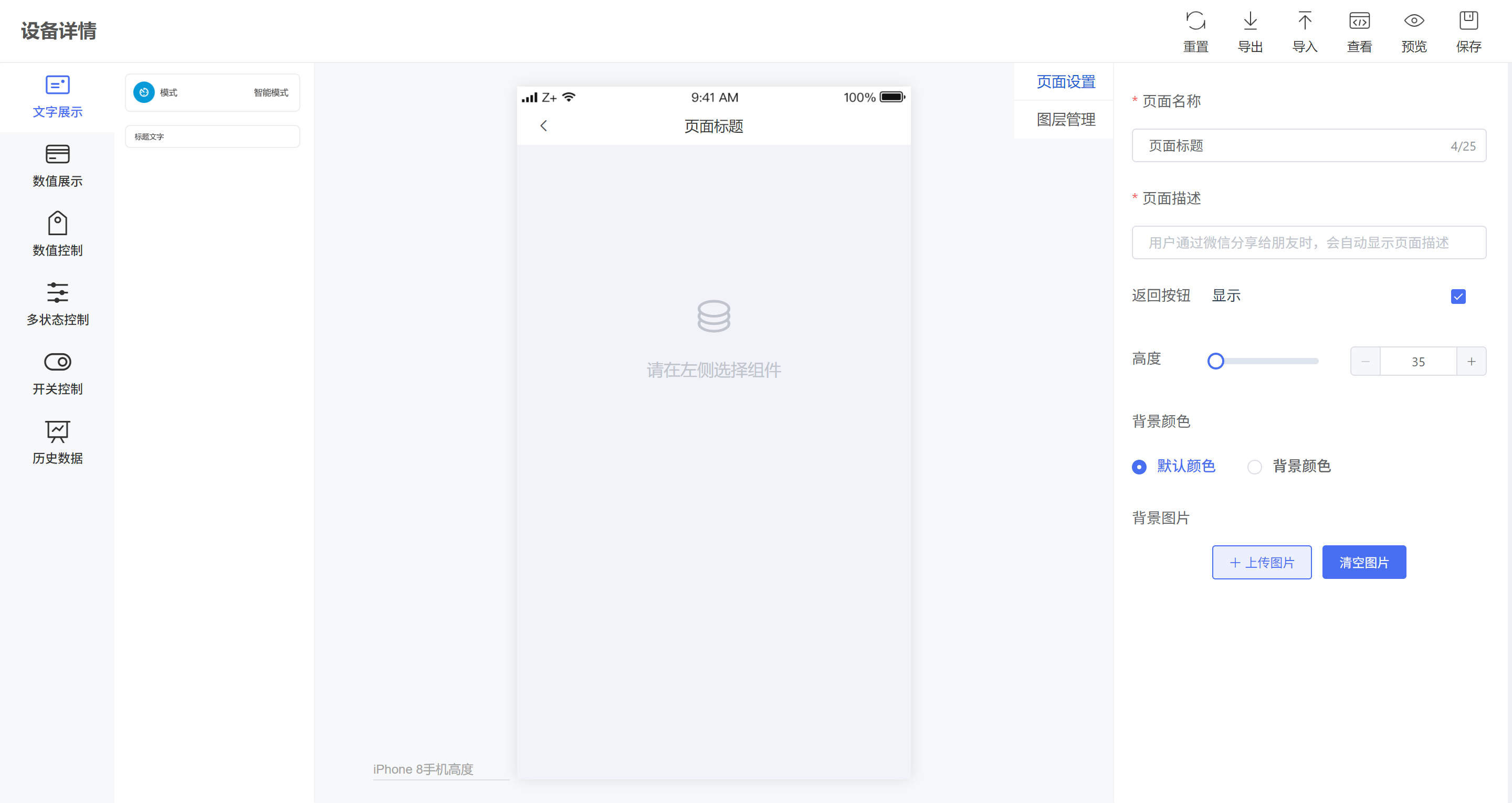Click the blue 模式 component icon
The width and height of the screenshot is (1512, 803).
pos(144,92)
